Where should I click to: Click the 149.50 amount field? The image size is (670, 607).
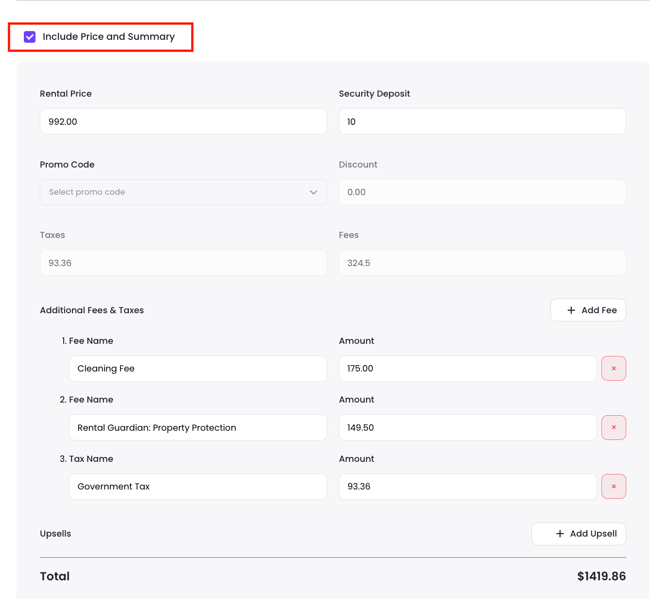tap(467, 428)
